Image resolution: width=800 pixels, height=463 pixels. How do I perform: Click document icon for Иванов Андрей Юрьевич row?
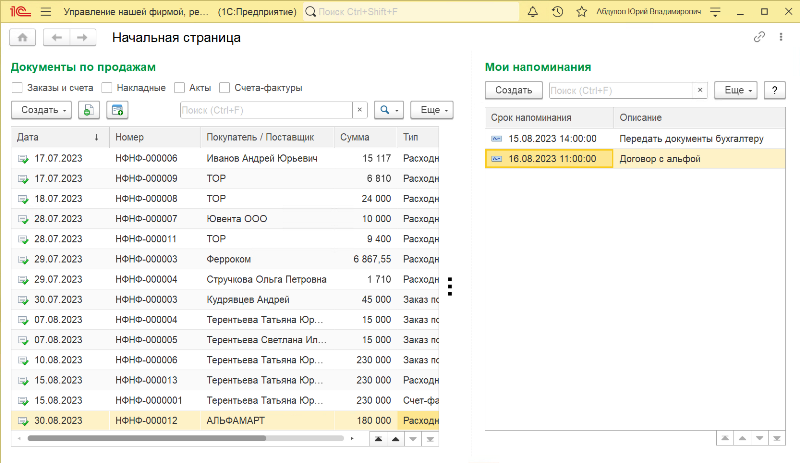pos(23,159)
